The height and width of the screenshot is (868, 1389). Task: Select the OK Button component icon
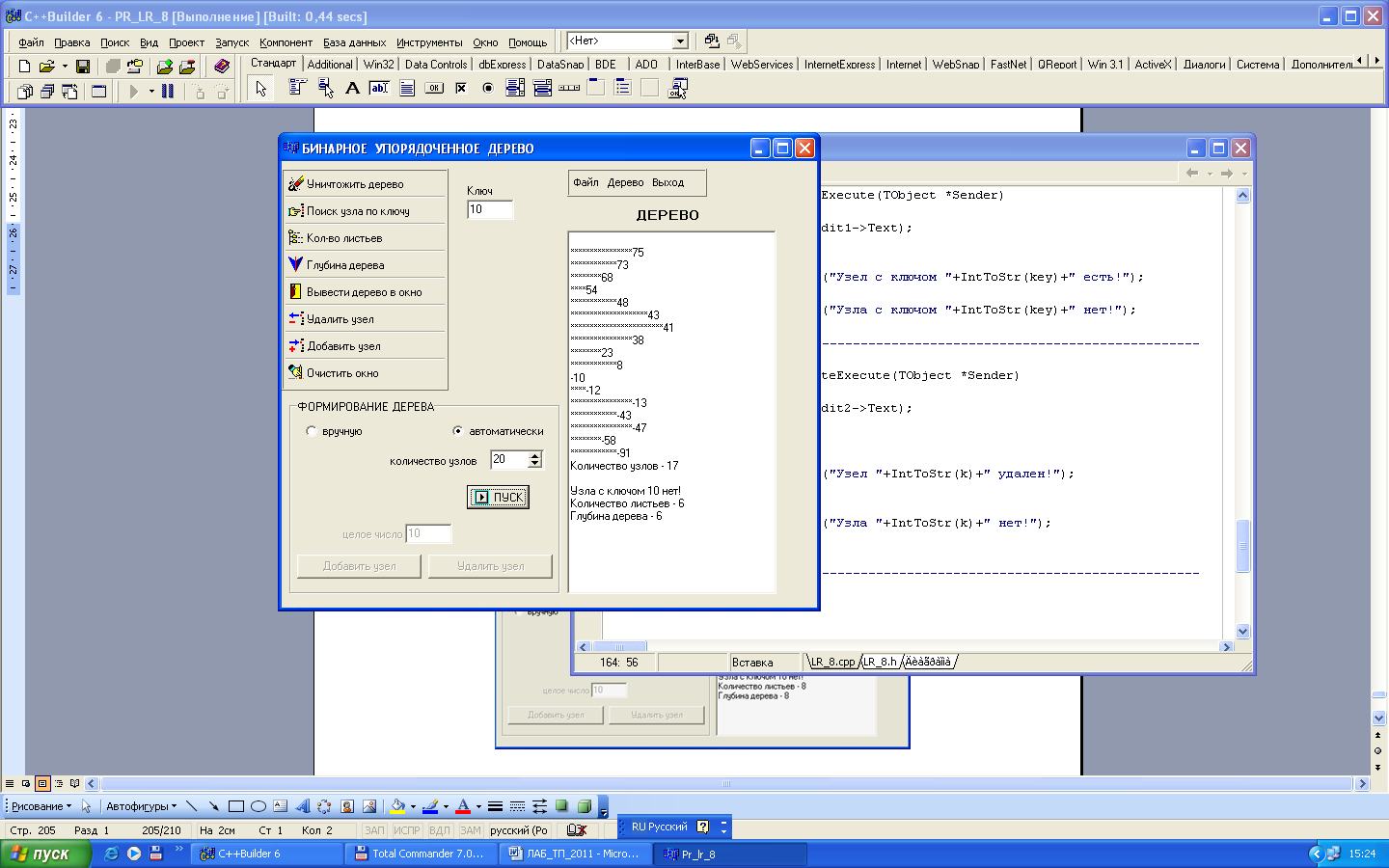coord(434,88)
